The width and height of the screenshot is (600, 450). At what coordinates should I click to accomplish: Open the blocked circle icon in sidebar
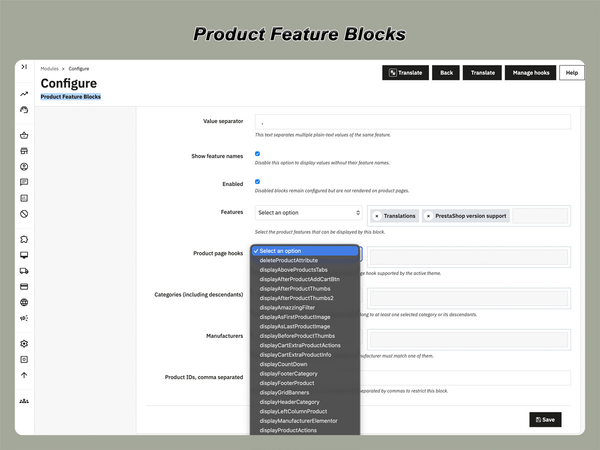[24, 214]
